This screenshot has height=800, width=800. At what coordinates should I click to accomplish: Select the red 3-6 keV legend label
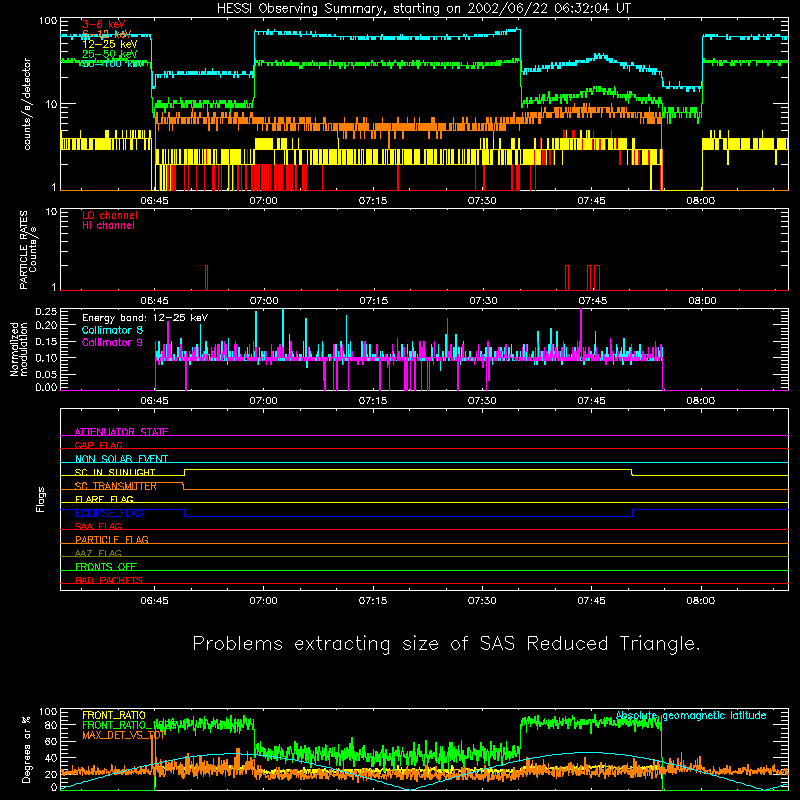point(103,24)
